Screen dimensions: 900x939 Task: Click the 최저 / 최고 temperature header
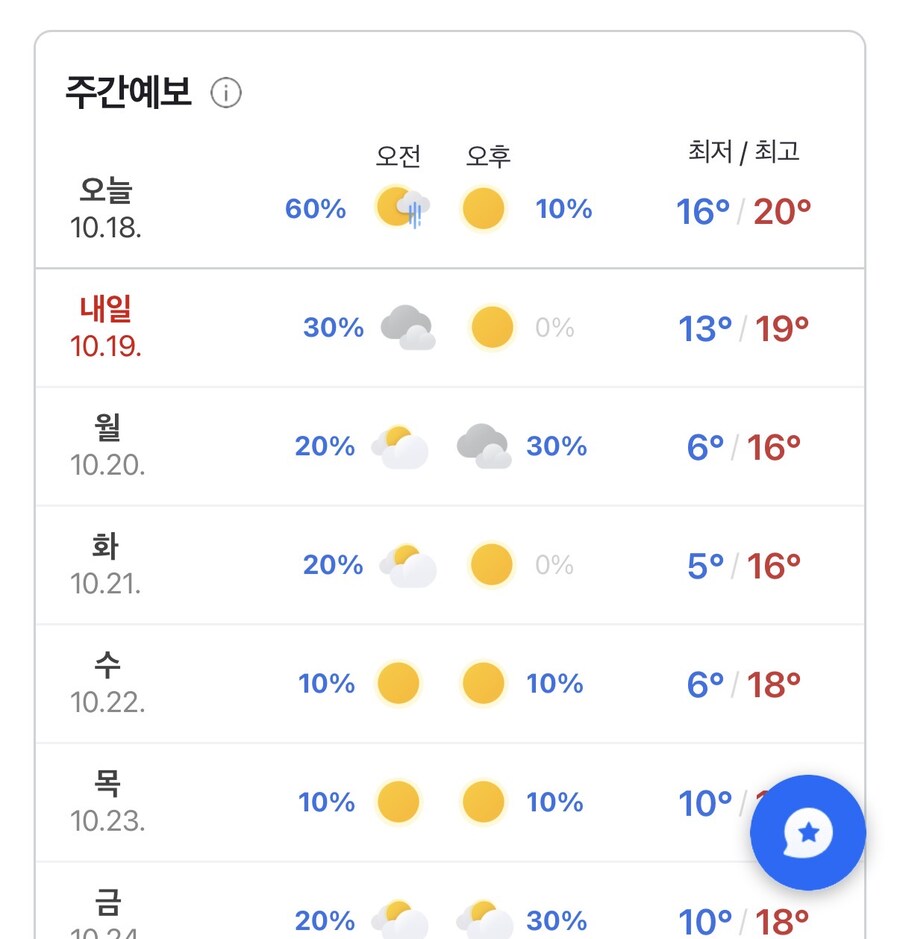pos(744,151)
